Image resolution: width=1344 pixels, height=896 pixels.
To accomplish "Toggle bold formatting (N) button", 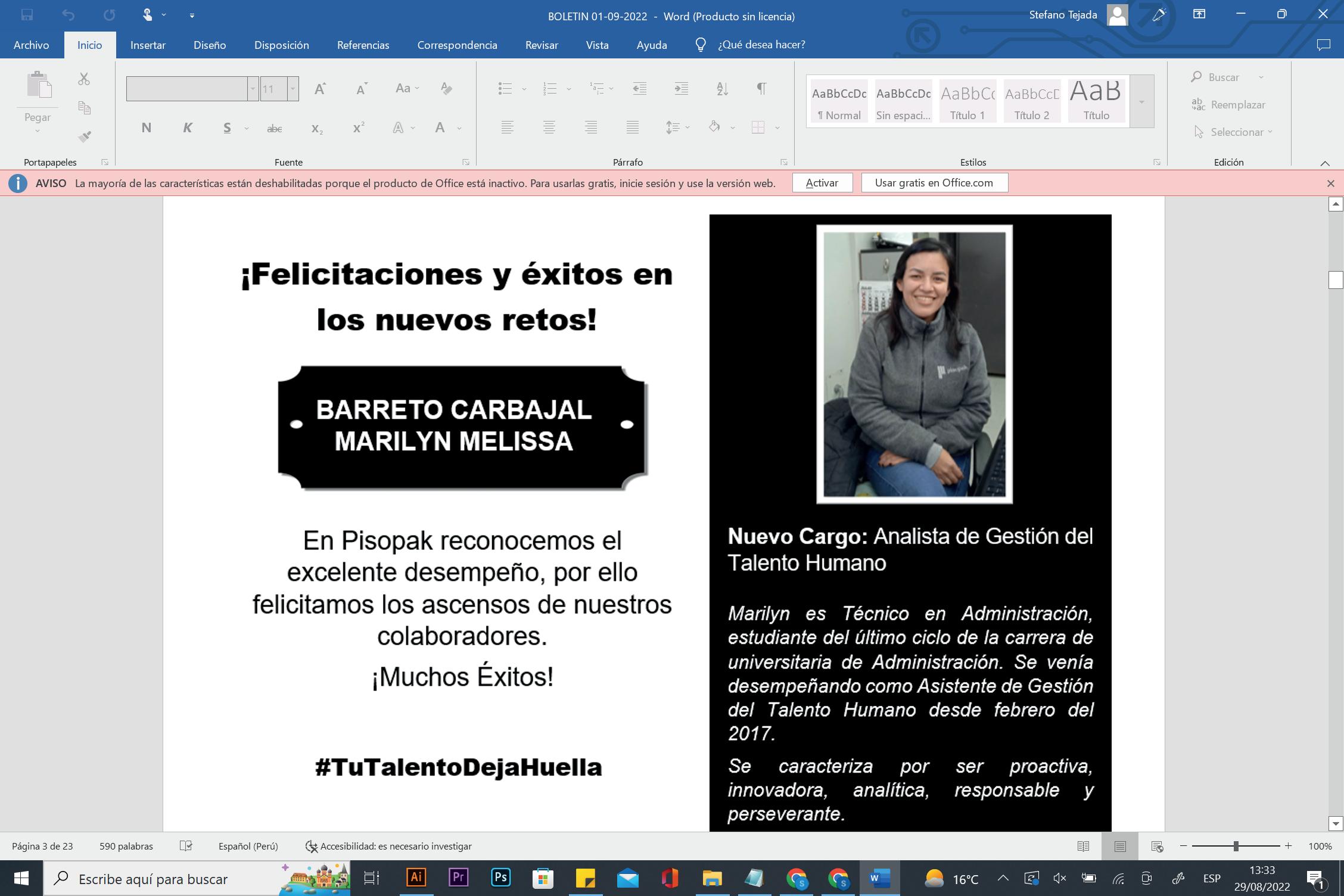I will click(146, 127).
